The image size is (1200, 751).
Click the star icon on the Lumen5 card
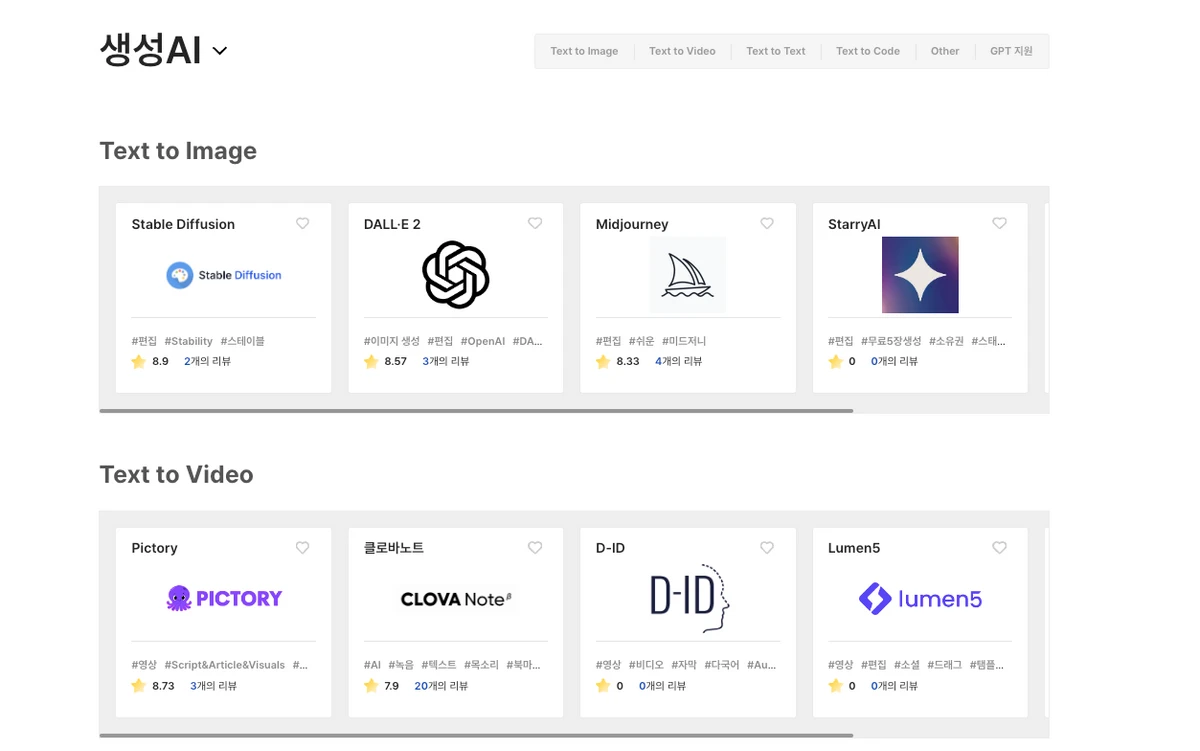click(x=835, y=686)
